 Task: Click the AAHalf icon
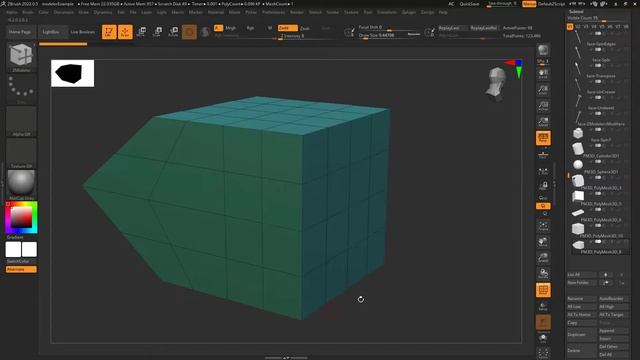coord(543,122)
